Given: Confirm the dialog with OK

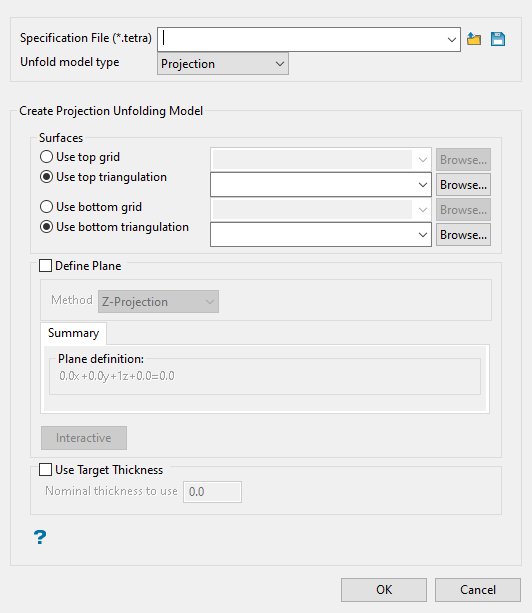Looking at the screenshot, I should point(384,590).
